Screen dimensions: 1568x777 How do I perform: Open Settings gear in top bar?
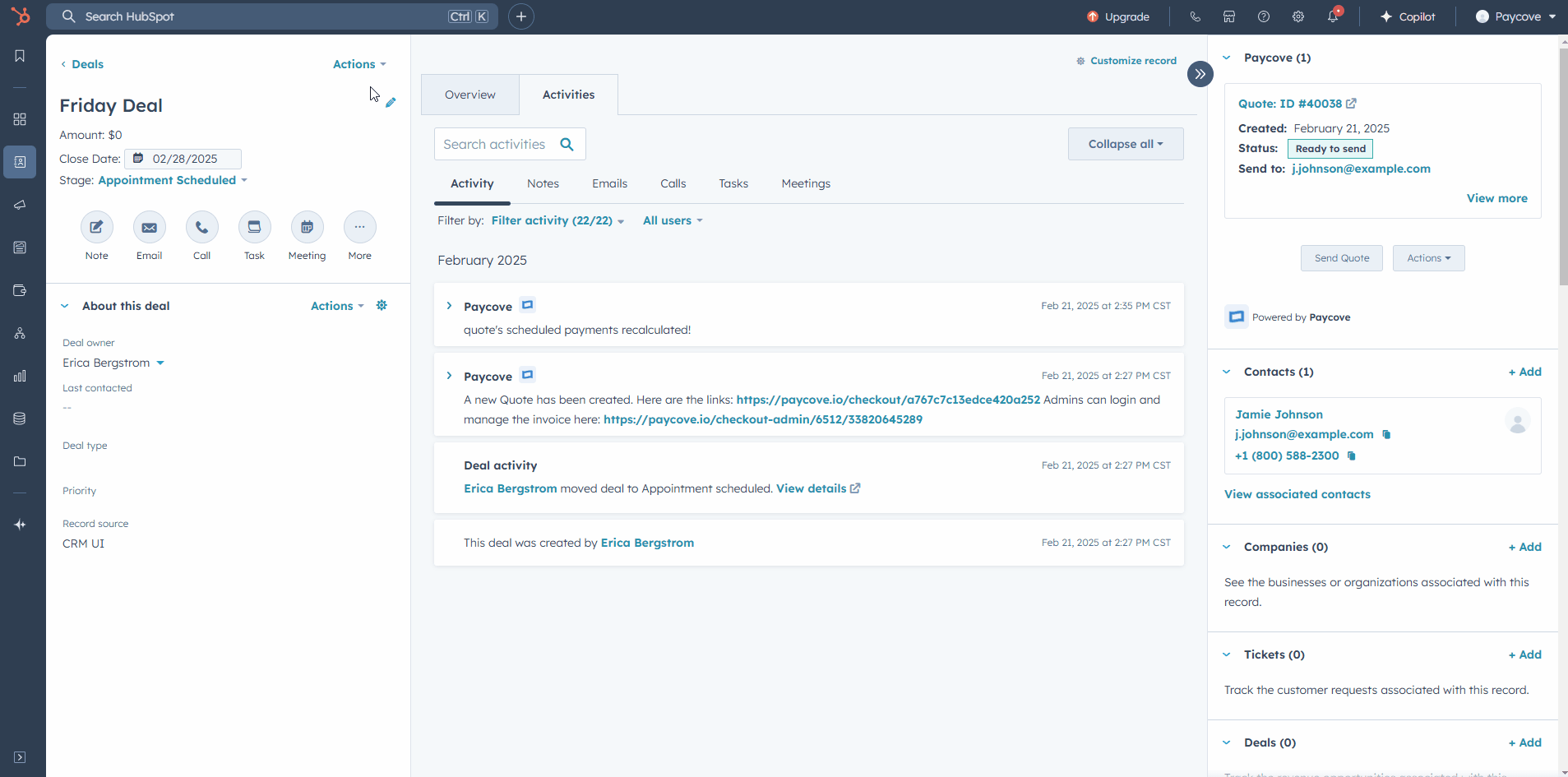[1298, 16]
